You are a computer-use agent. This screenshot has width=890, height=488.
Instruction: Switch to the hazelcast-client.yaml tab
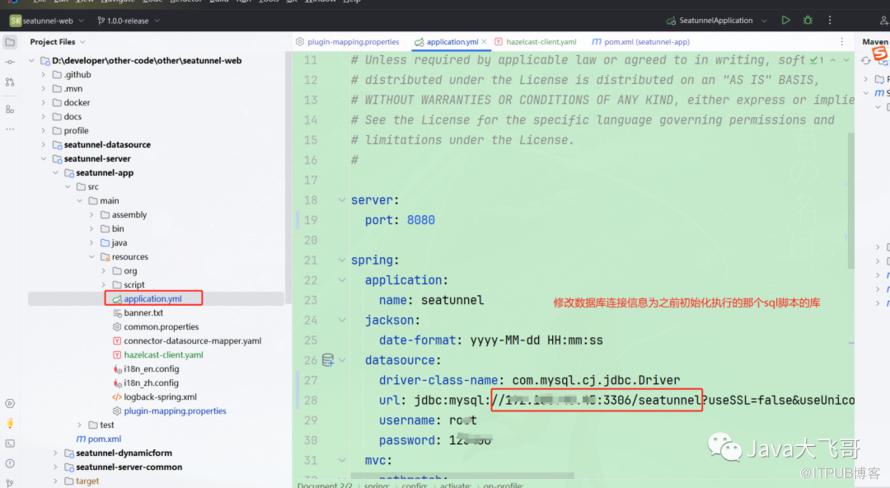[x=540, y=42]
